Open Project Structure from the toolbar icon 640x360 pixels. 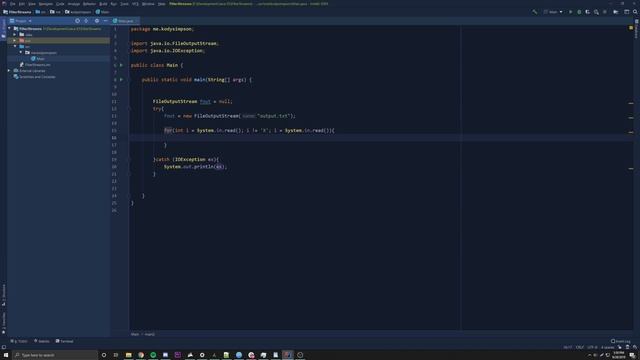(616, 12)
